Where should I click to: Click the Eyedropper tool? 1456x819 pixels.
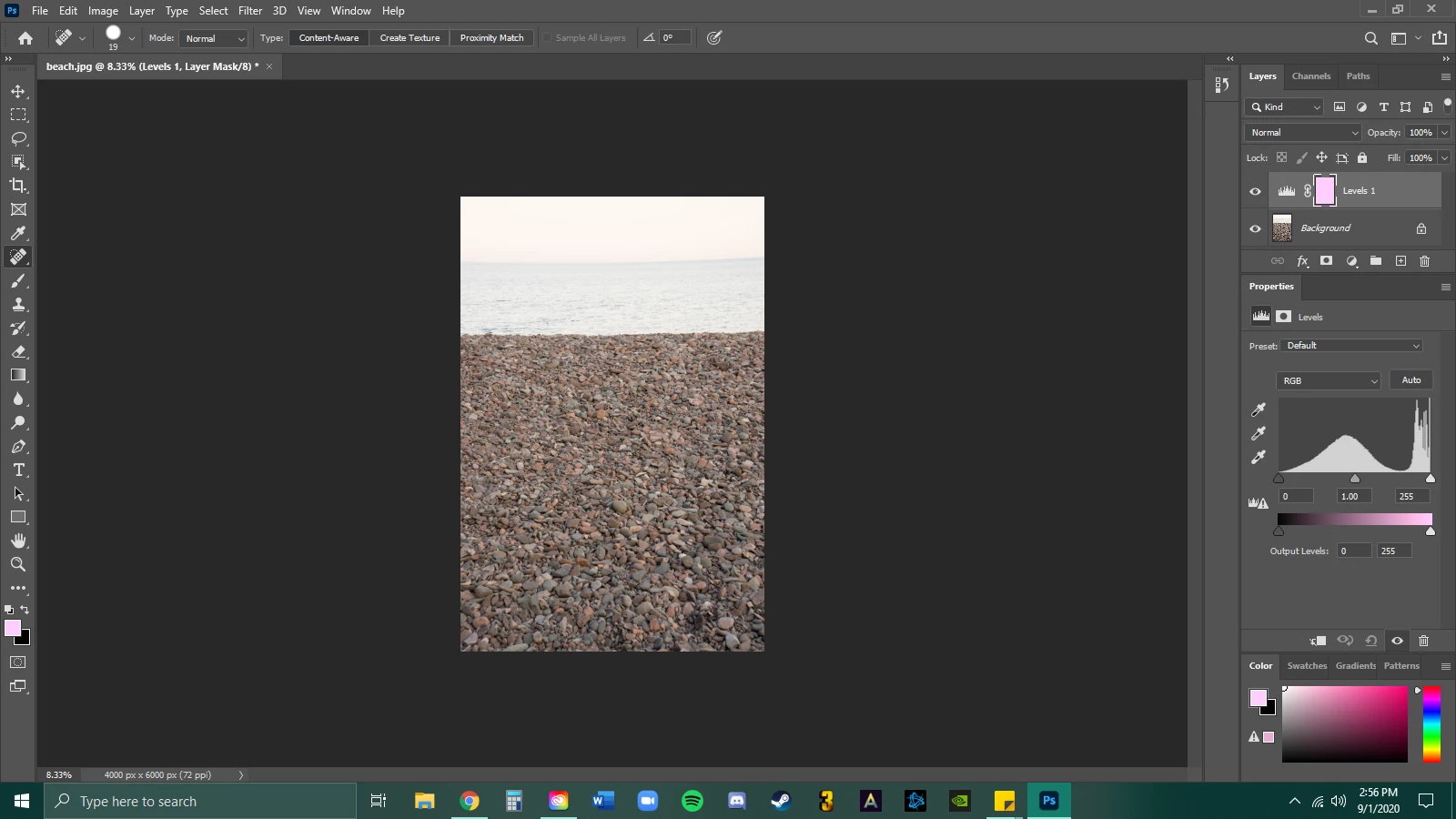coord(18,233)
